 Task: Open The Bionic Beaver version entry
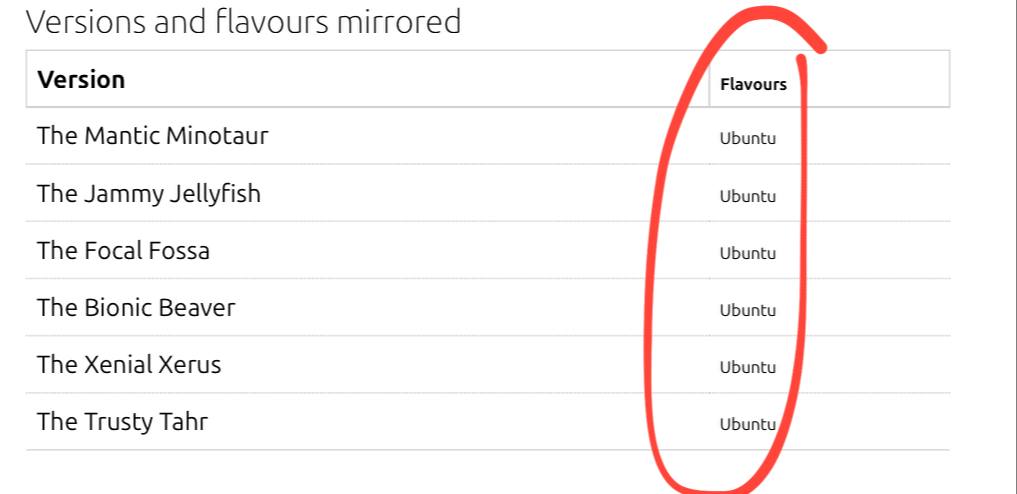(x=136, y=307)
